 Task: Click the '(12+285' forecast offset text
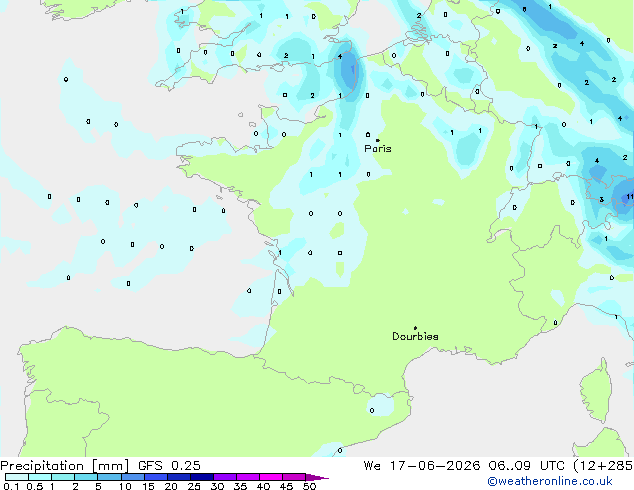(x=603, y=466)
